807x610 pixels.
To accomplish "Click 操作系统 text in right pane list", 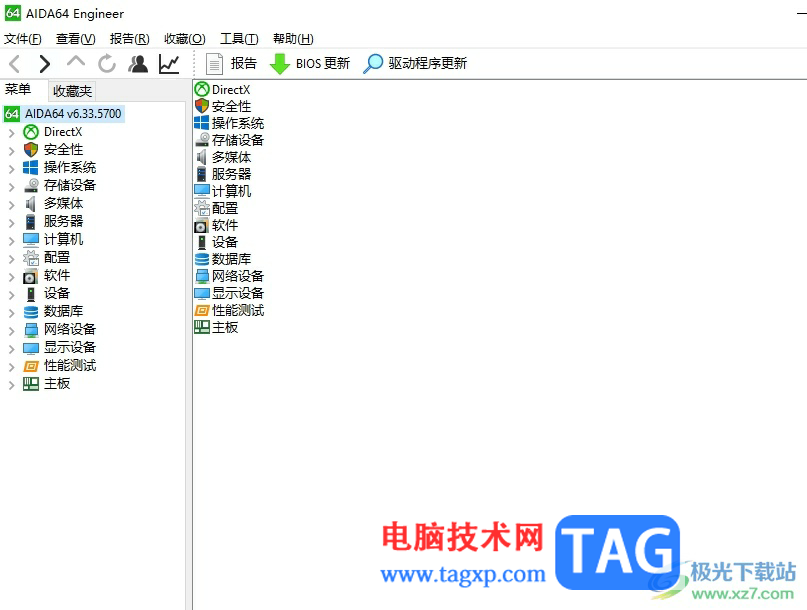I will 238,123.
